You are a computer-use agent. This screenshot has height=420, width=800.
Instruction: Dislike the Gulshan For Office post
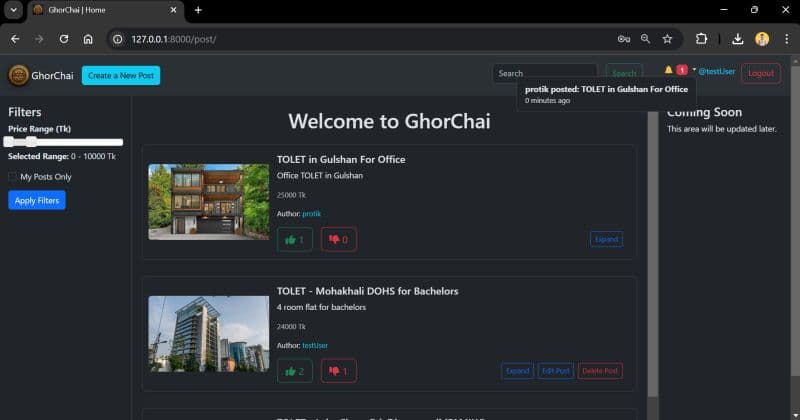click(x=339, y=239)
